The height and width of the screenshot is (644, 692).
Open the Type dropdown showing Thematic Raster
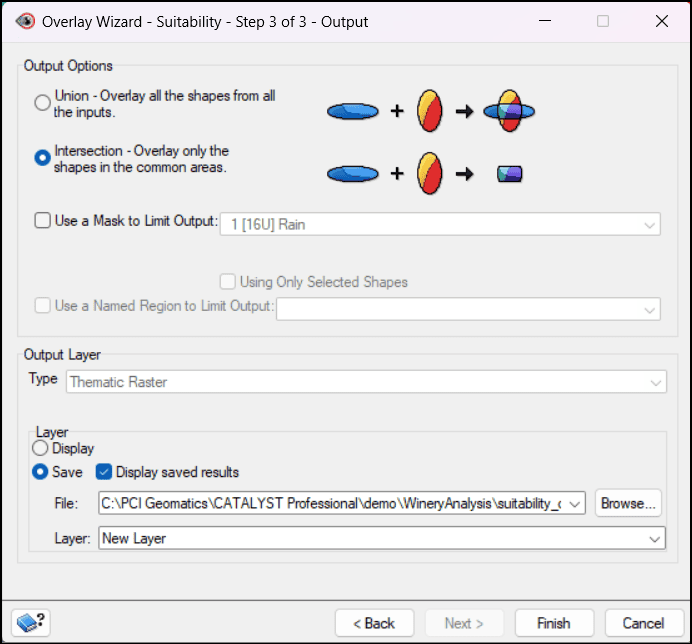(366, 382)
